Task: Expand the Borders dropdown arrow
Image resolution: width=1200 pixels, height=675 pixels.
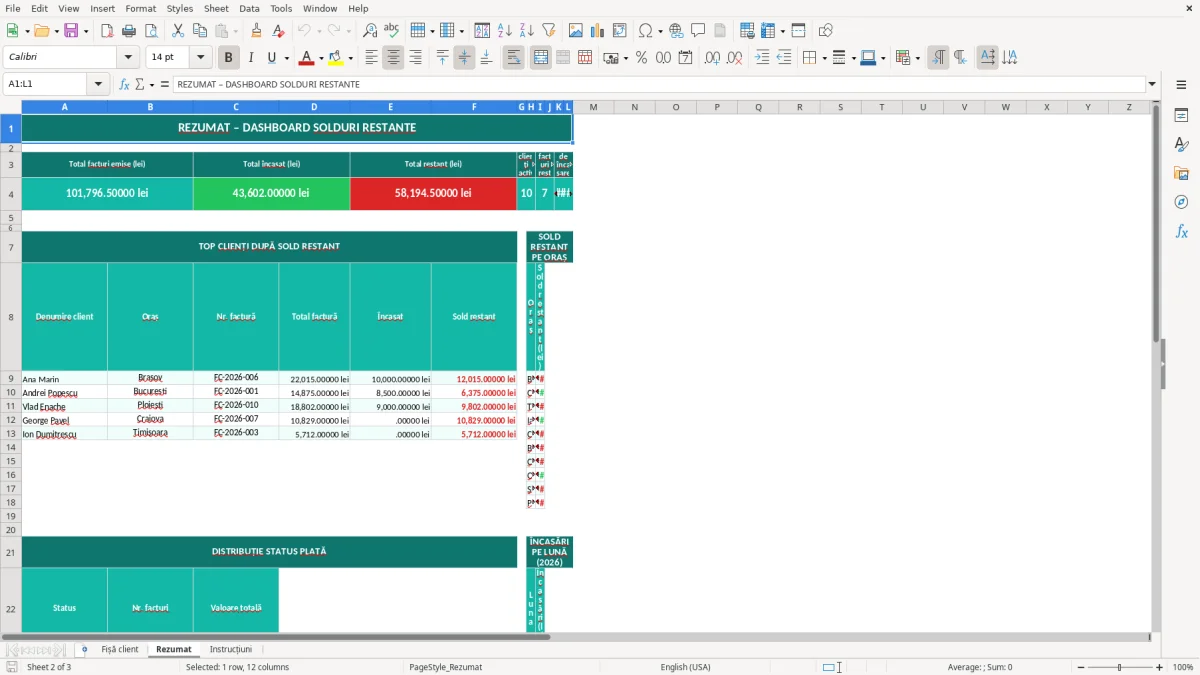Action: (824, 58)
